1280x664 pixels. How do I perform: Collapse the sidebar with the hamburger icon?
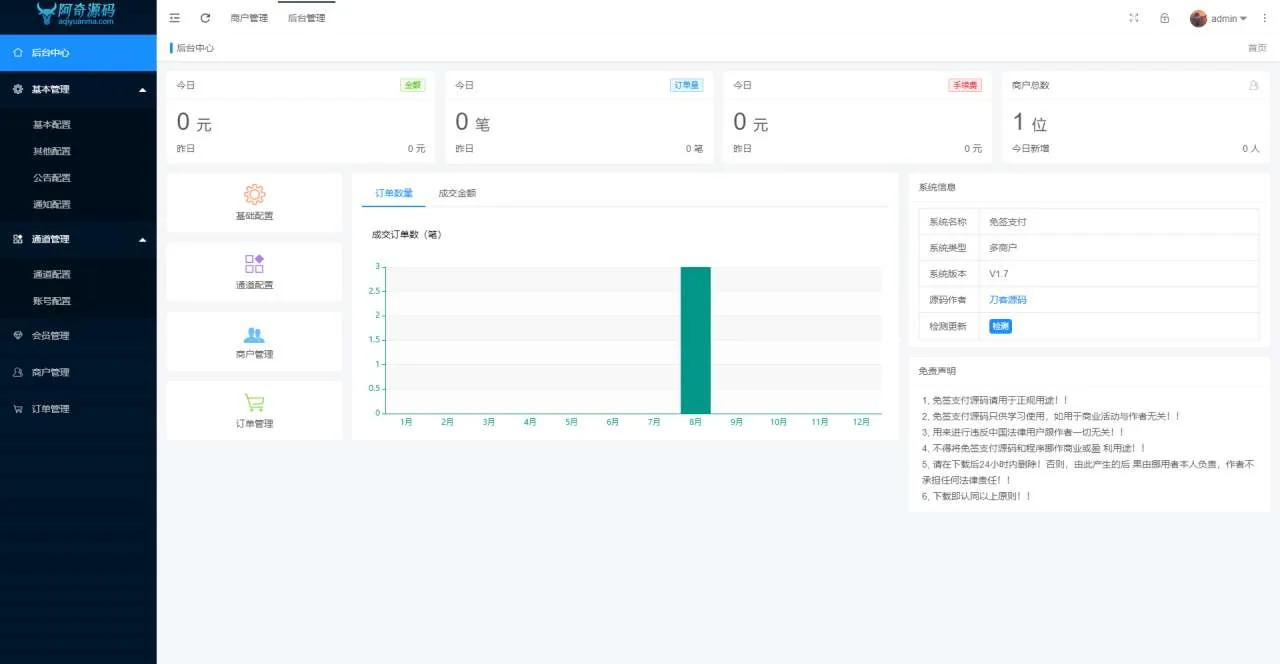pyautogui.click(x=174, y=17)
